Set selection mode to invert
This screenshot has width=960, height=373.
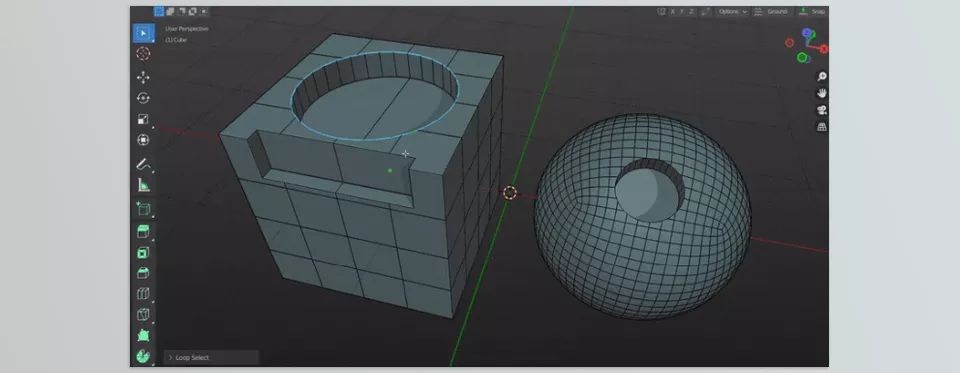(x=192, y=11)
